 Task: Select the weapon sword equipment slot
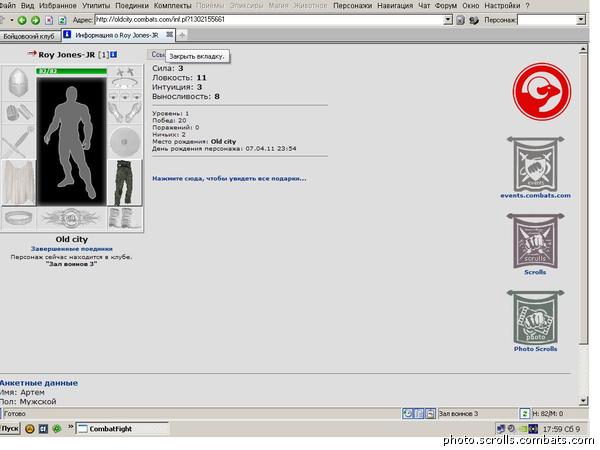point(18,142)
